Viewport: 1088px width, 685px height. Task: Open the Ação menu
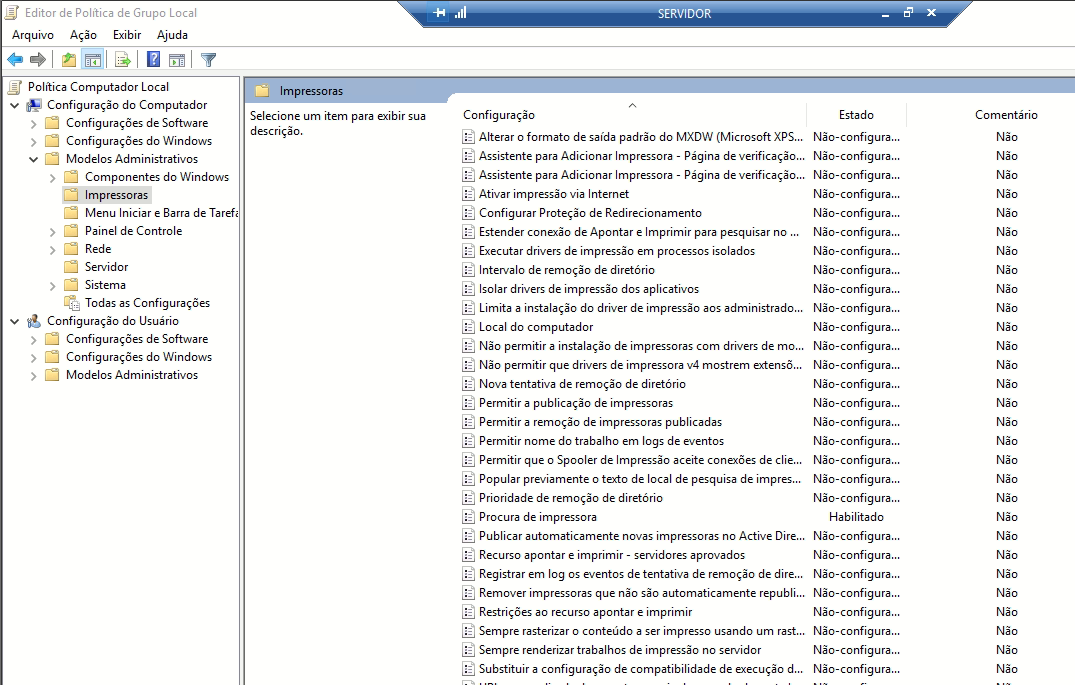pyautogui.click(x=83, y=35)
